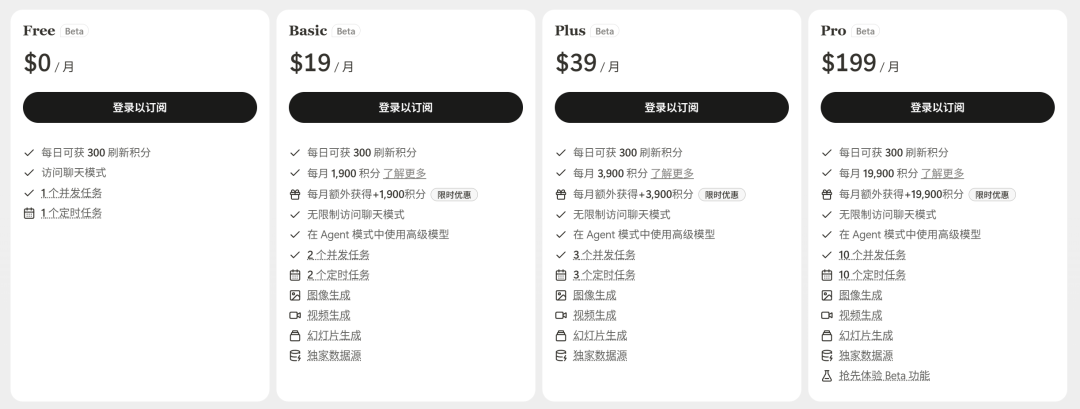The image size is (1080, 409).
Task: Click 登录以订阅 button under the Free plan
Action: pos(140,107)
